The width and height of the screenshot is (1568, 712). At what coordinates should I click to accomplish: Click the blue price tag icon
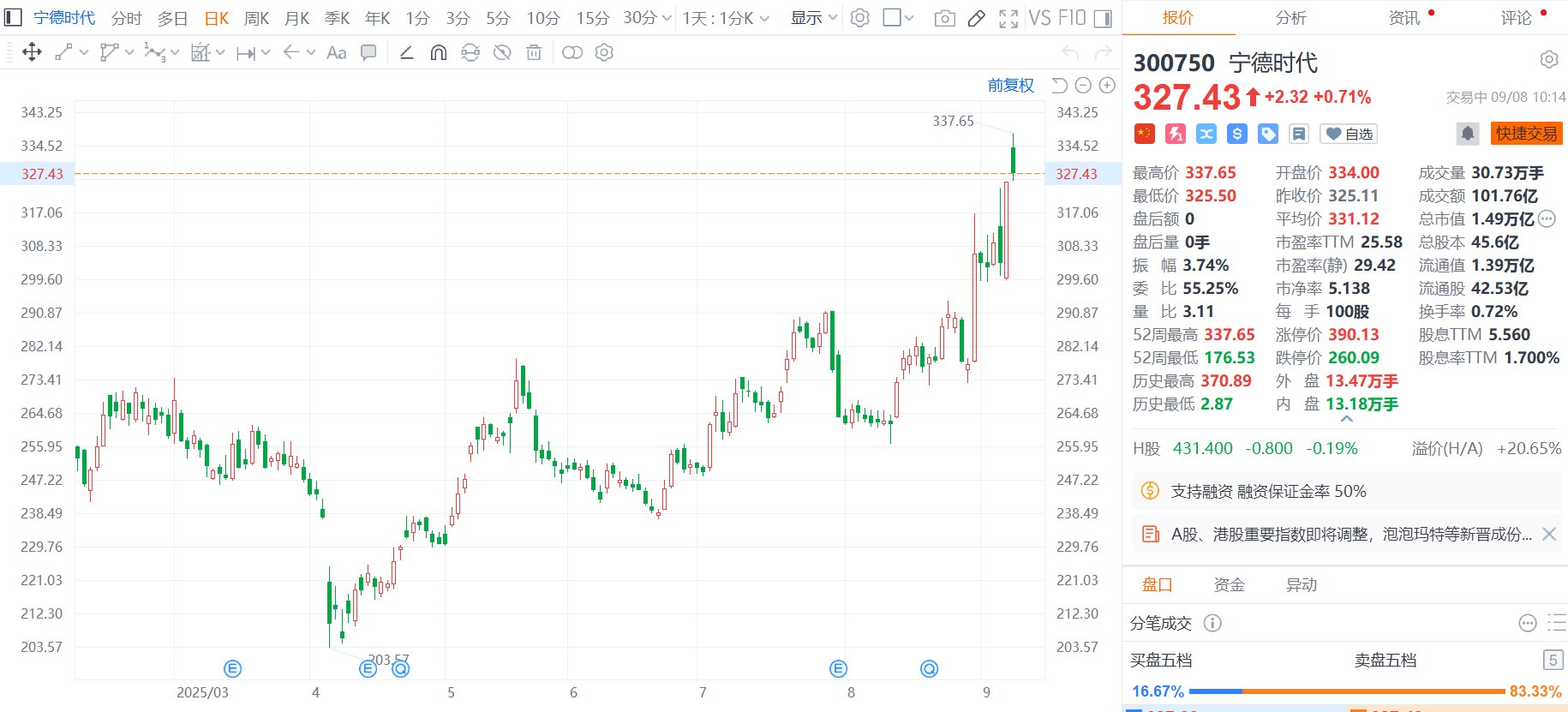[1268, 134]
